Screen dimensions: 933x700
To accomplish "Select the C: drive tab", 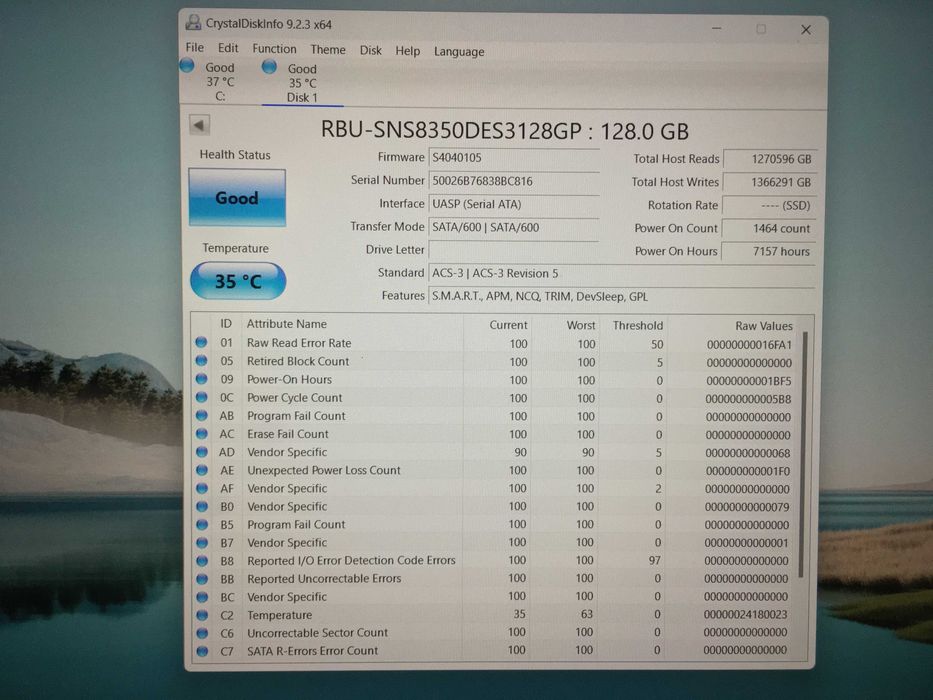I will pos(220,82).
